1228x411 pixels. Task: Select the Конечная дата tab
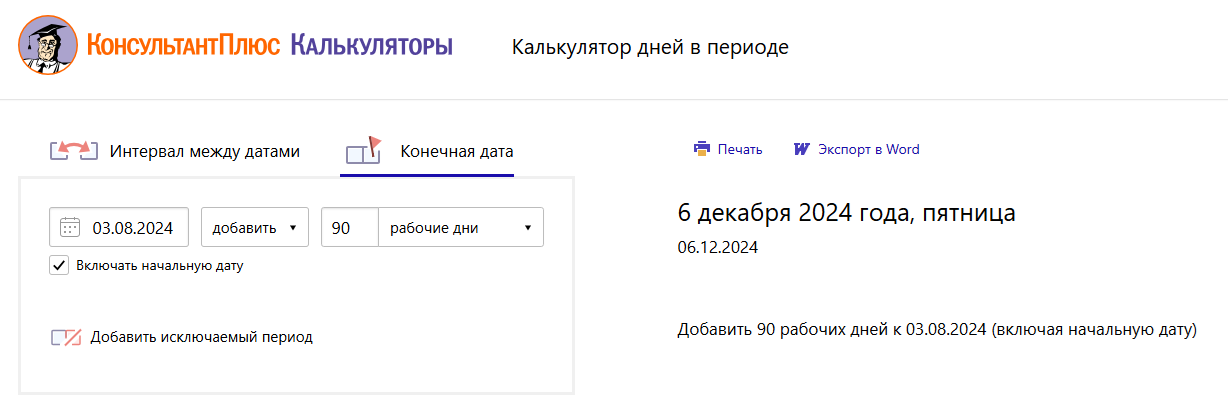tap(456, 152)
